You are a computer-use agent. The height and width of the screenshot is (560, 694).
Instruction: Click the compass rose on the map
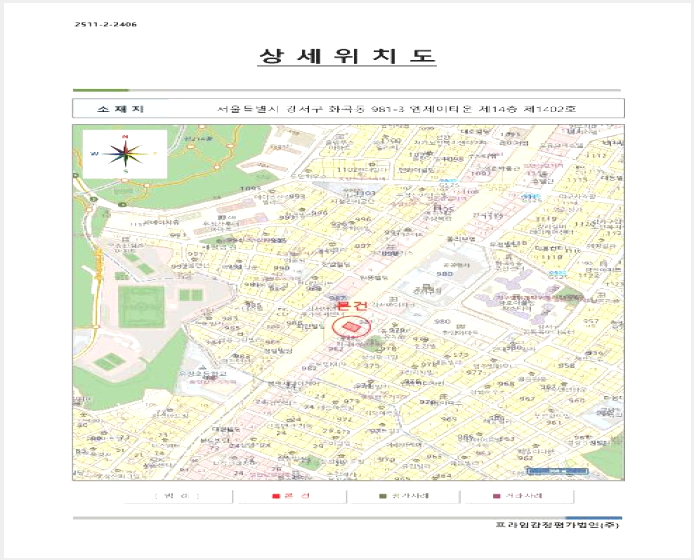point(125,154)
